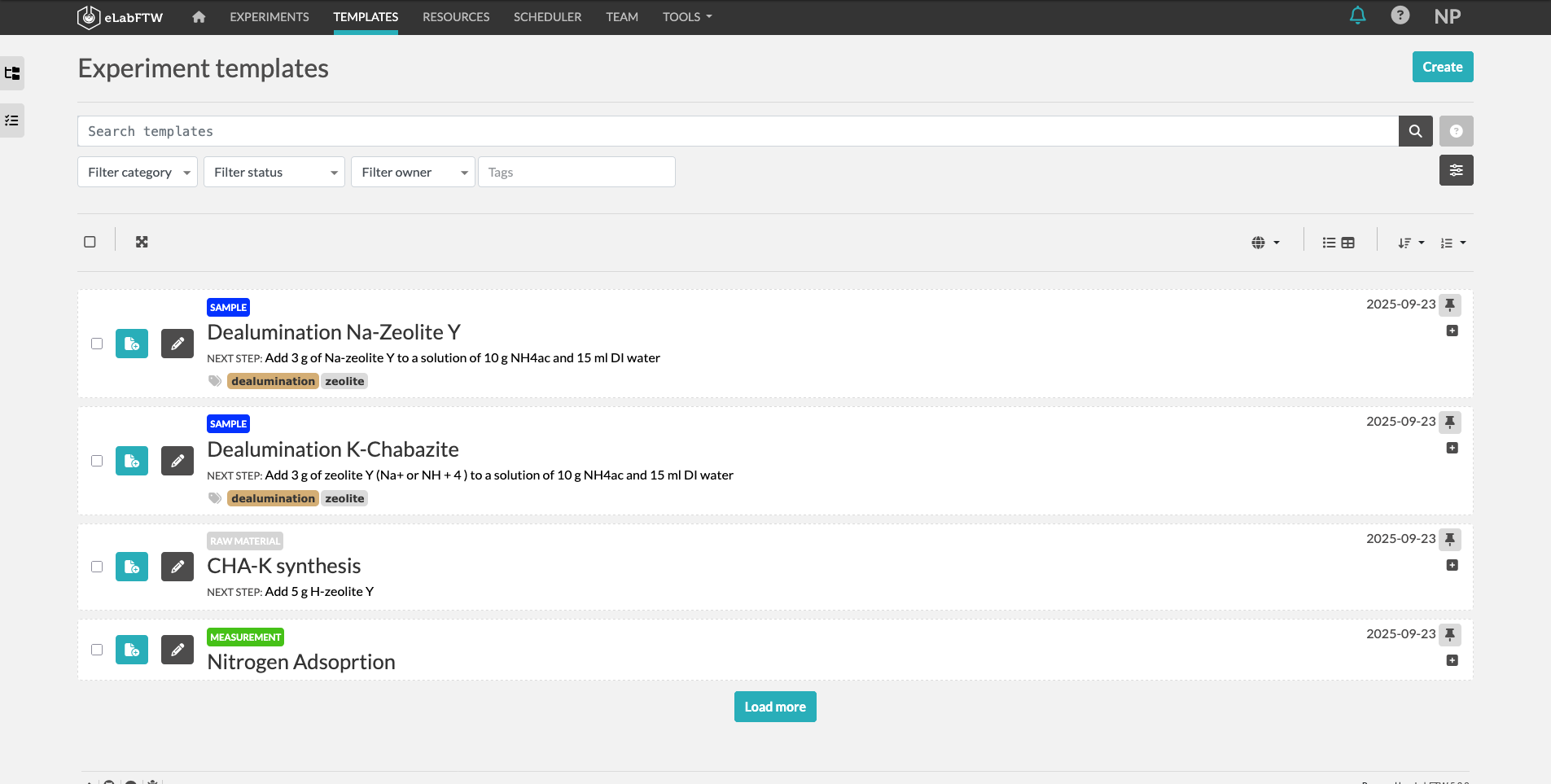
Task: Open the TOOLS dropdown menu
Action: 686,16
